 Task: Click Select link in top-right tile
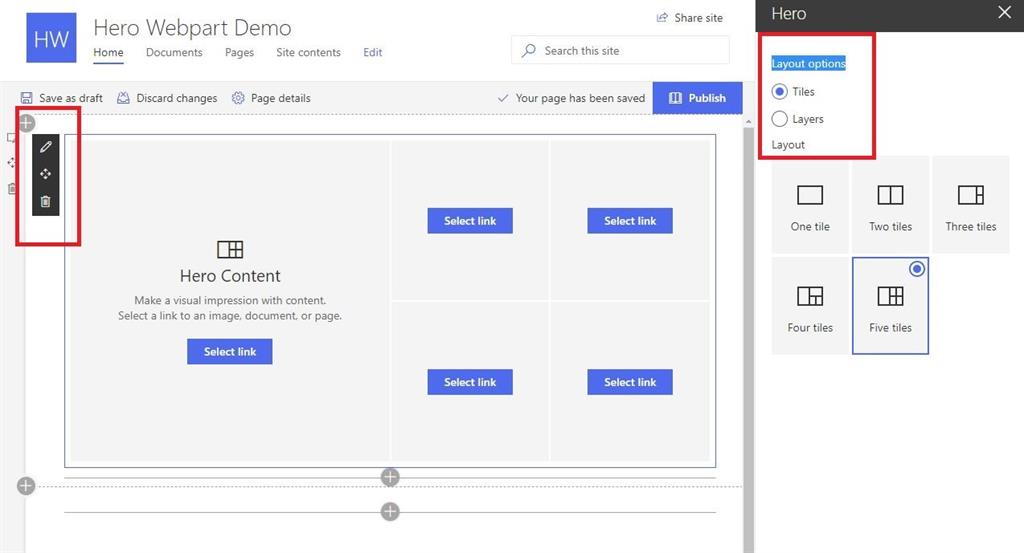[x=630, y=221]
